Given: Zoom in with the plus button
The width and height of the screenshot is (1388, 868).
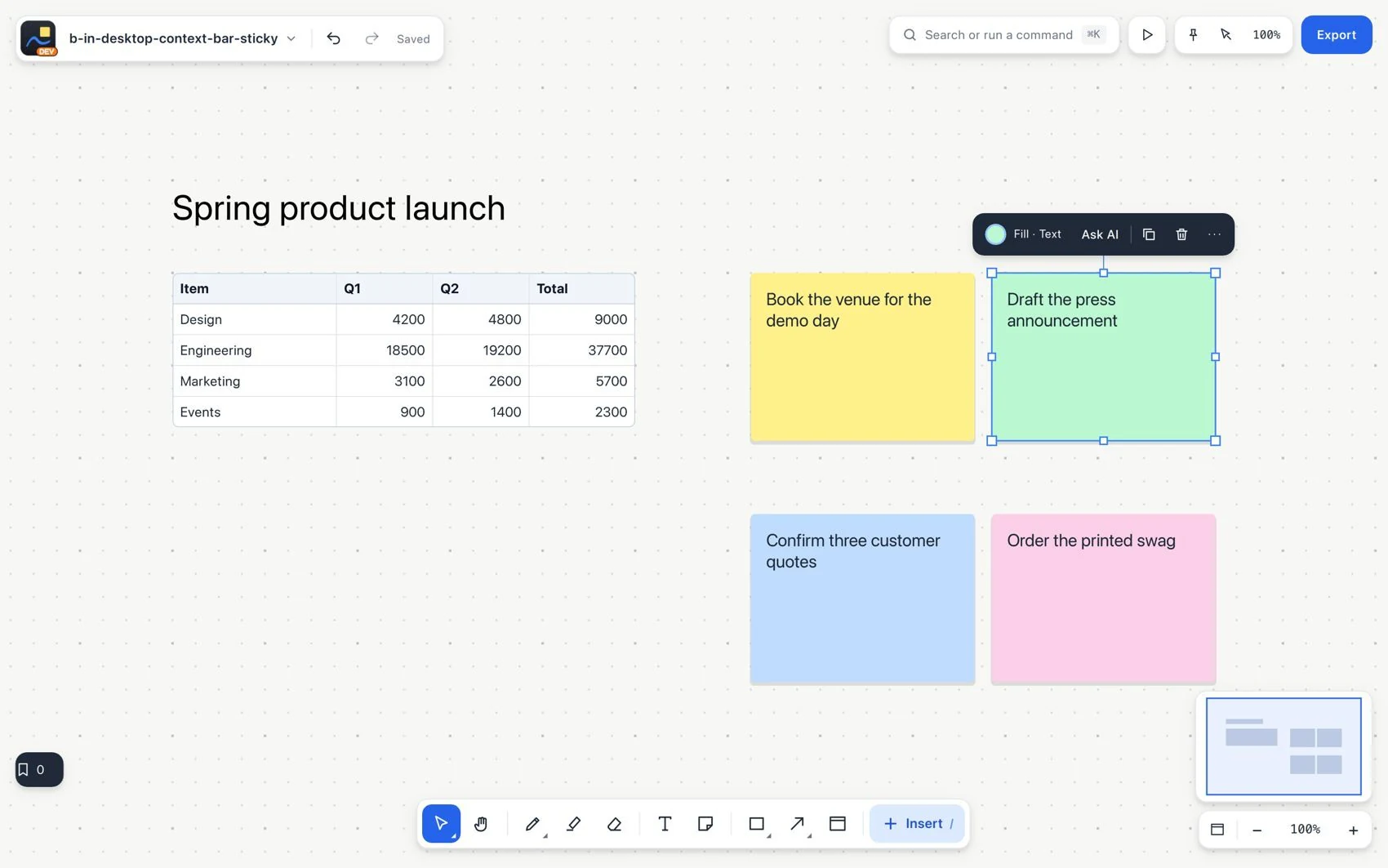Looking at the screenshot, I should (1353, 829).
